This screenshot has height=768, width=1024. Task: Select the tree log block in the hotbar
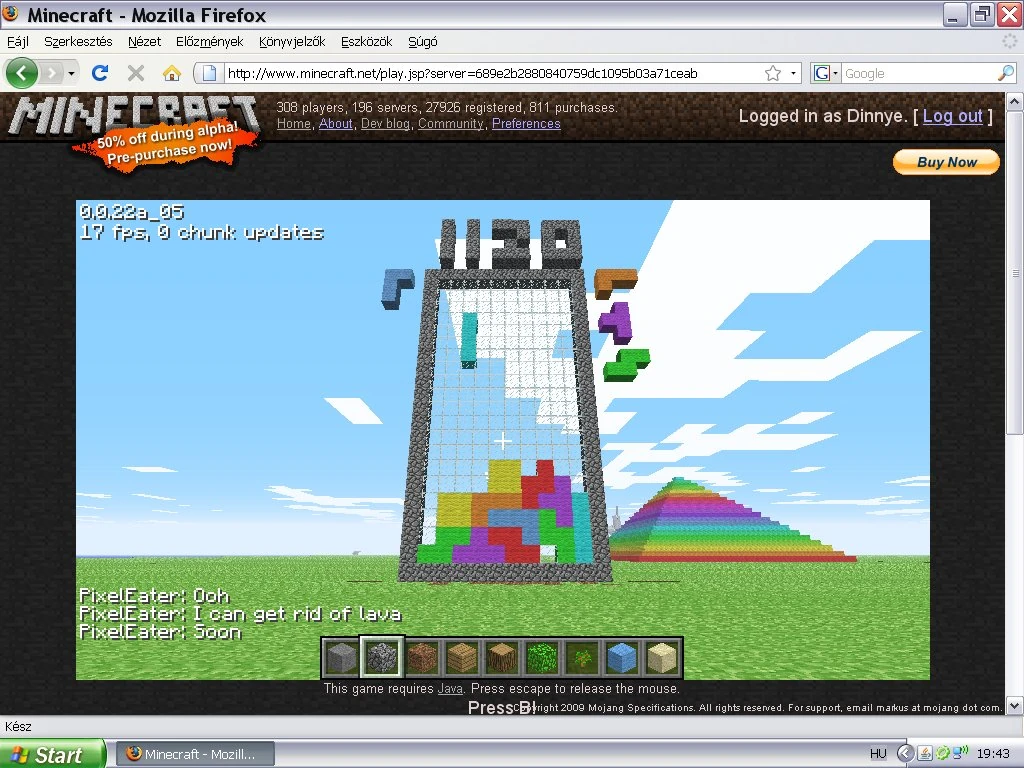tap(502, 657)
